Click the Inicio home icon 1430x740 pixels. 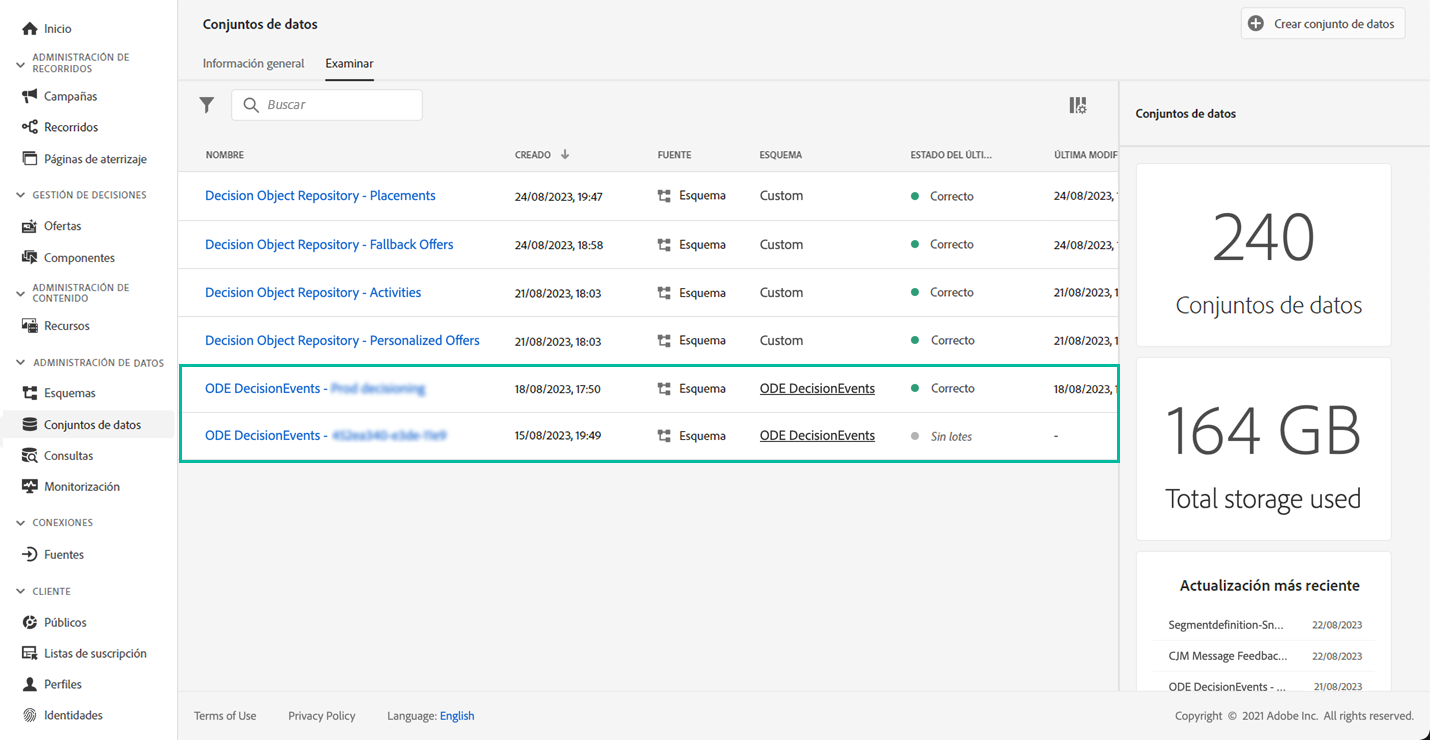point(30,29)
